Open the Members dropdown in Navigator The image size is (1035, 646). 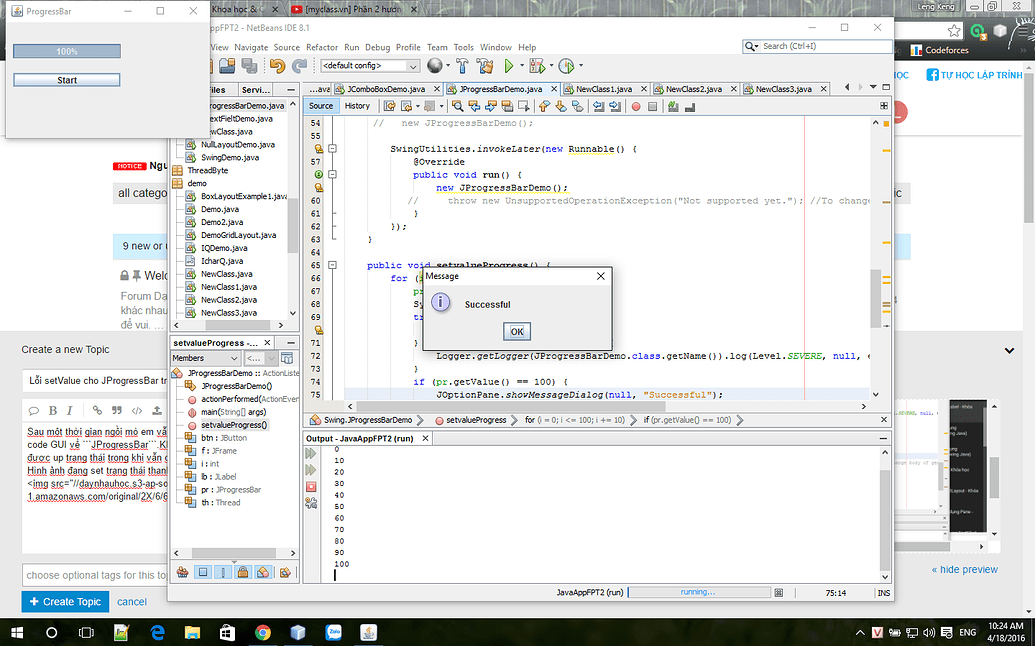205,358
